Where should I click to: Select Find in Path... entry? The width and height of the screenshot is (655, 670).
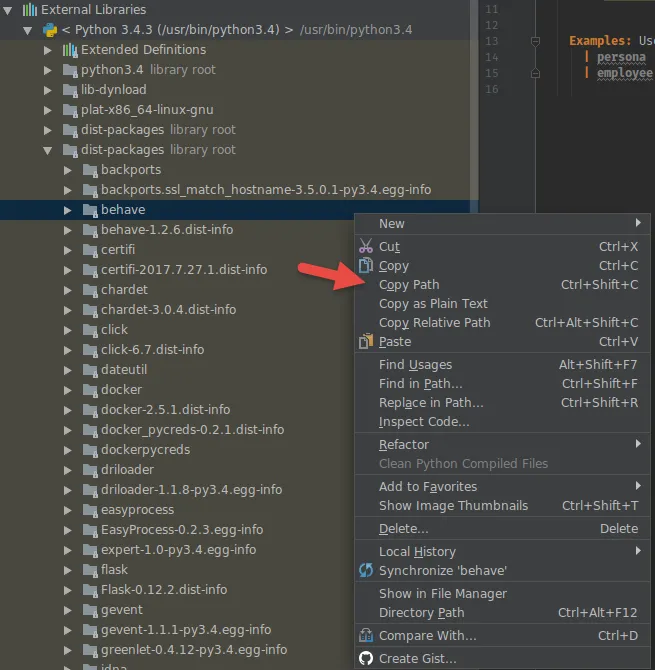point(502,384)
